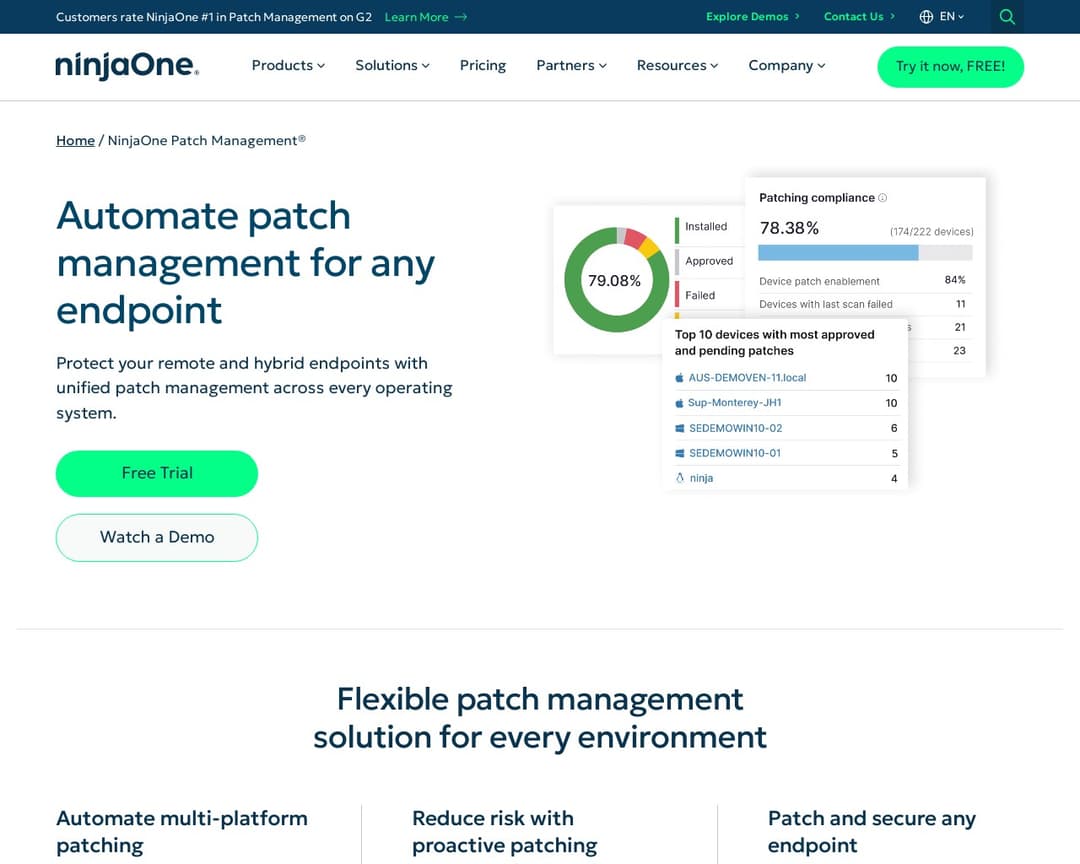
Task: Click the search magnifier icon
Action: tap(1006, 17)
